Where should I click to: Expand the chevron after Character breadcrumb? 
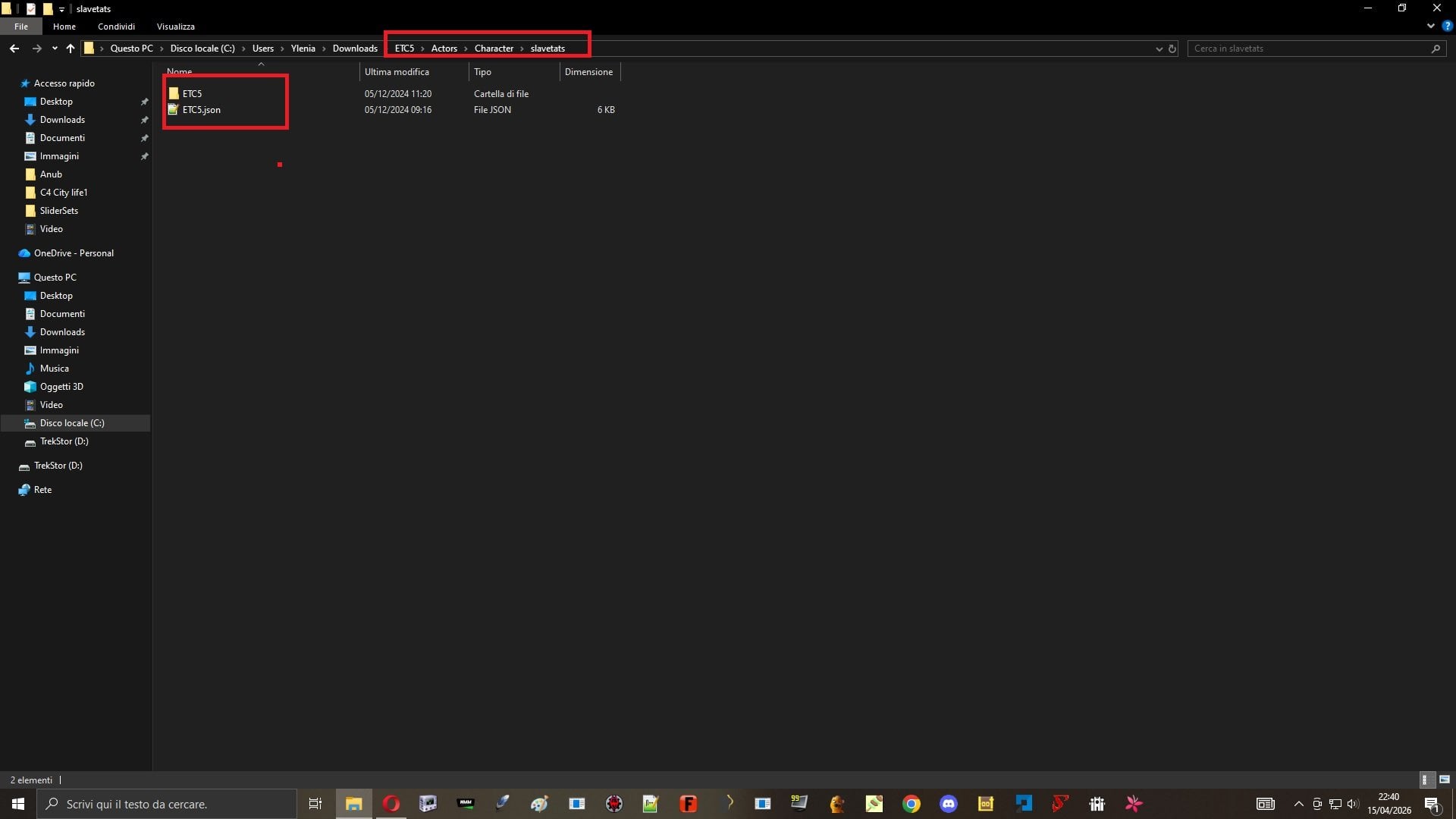pyautogui.click(x=522, y=49)
